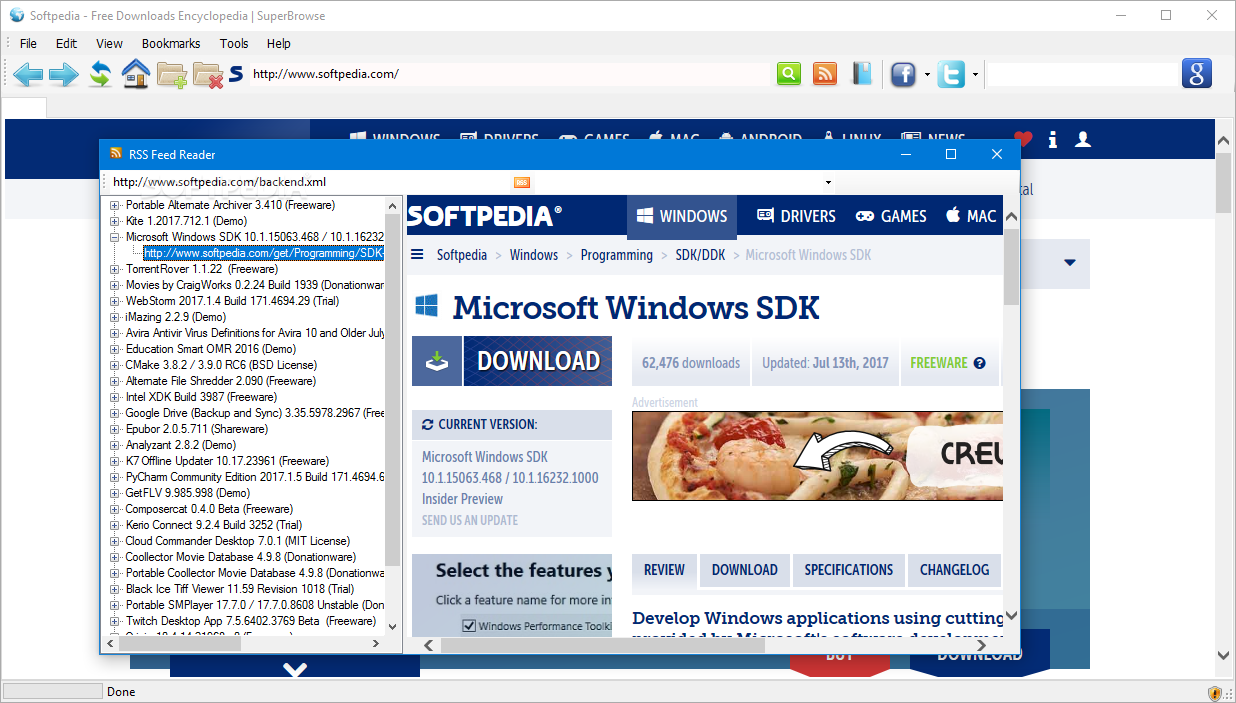Select the highlighted softpedia.com/get/Programming URL item
The height and width of the screenshot is (703, 1236).
click(x=263, y=253)
